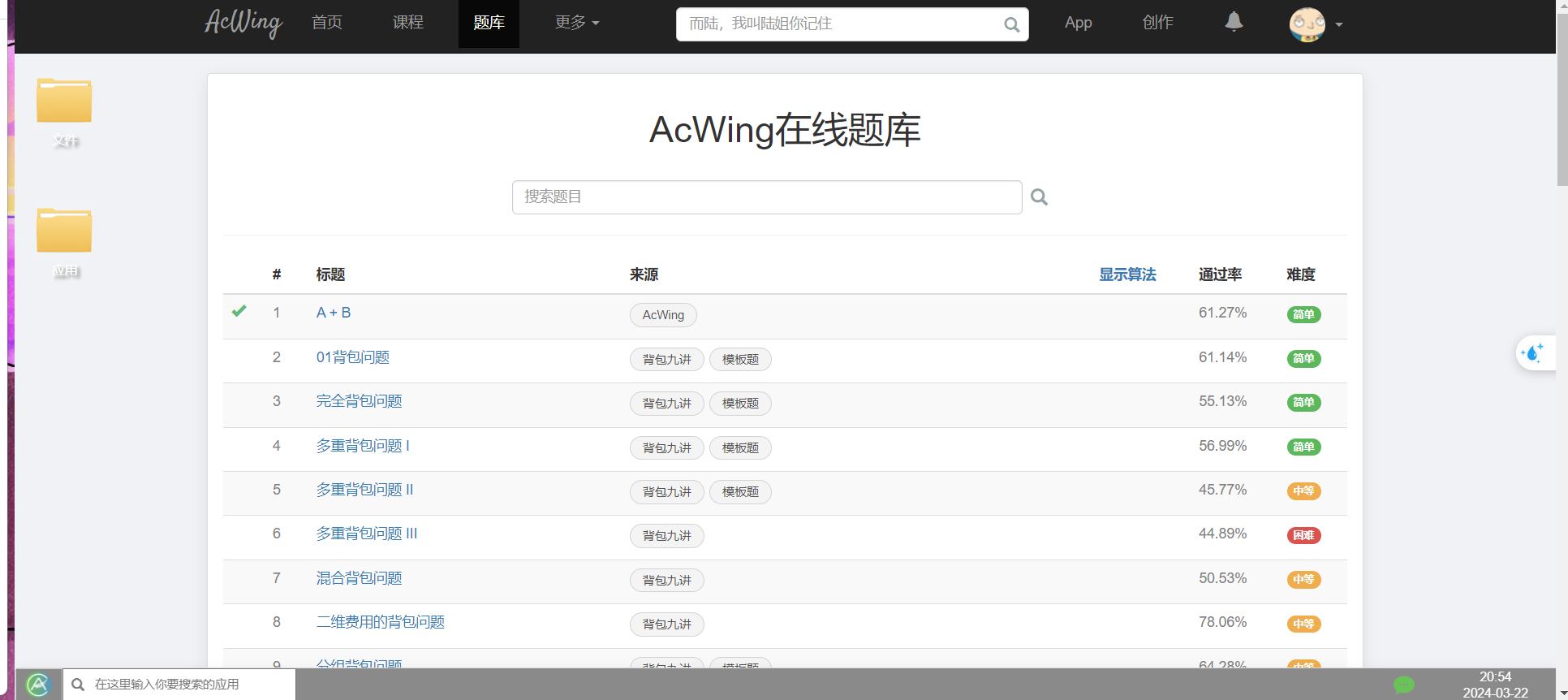This screenshot has width=1568, height=700.
Task: Click 模板题 tag in 完全背包问题 row
Action: coord(740,404)
